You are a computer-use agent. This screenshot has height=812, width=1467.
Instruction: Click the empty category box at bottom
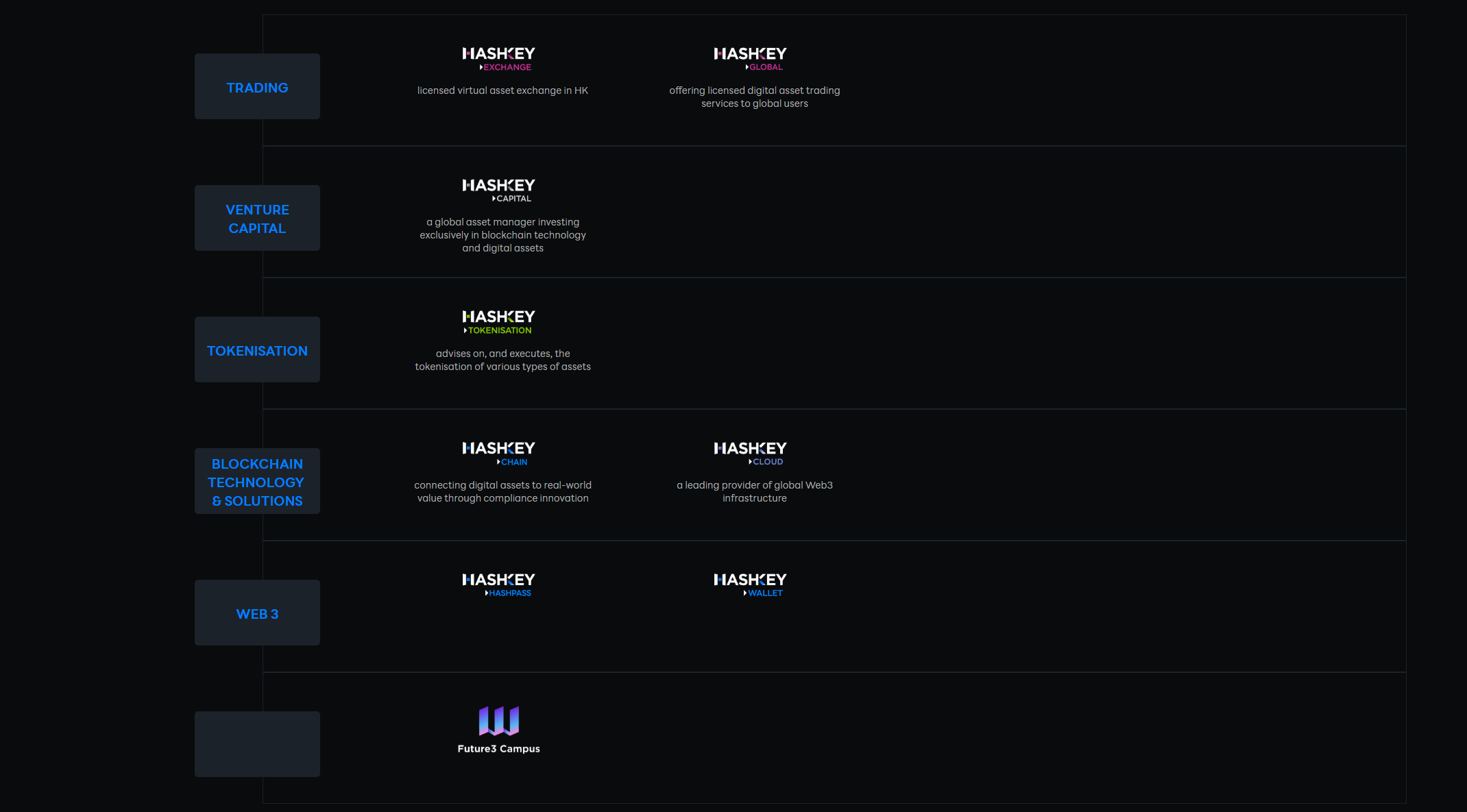pyautogui.click(x=257, y=744)
